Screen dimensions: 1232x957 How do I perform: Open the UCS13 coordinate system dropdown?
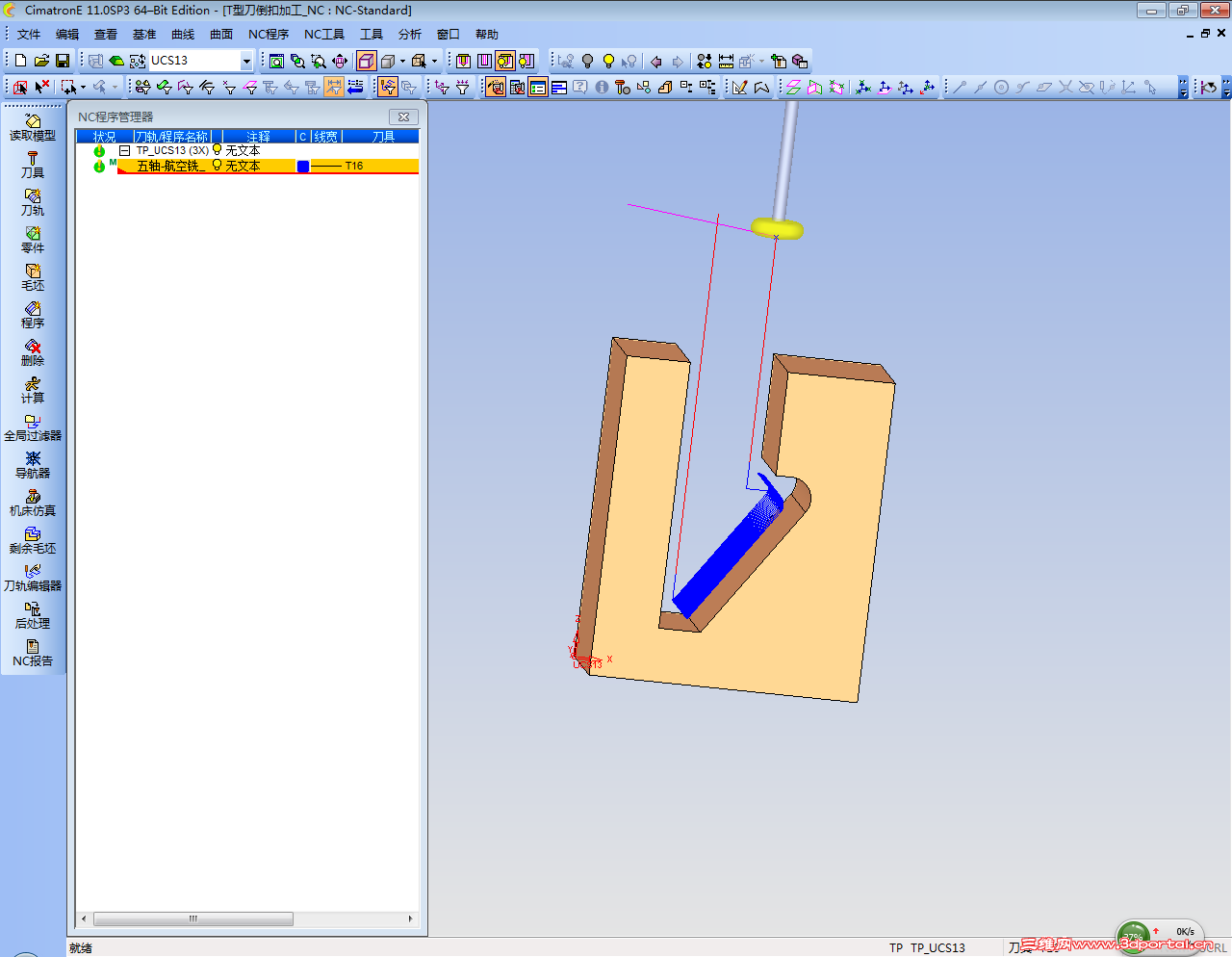pyautogui.click(x=246, y=61)
